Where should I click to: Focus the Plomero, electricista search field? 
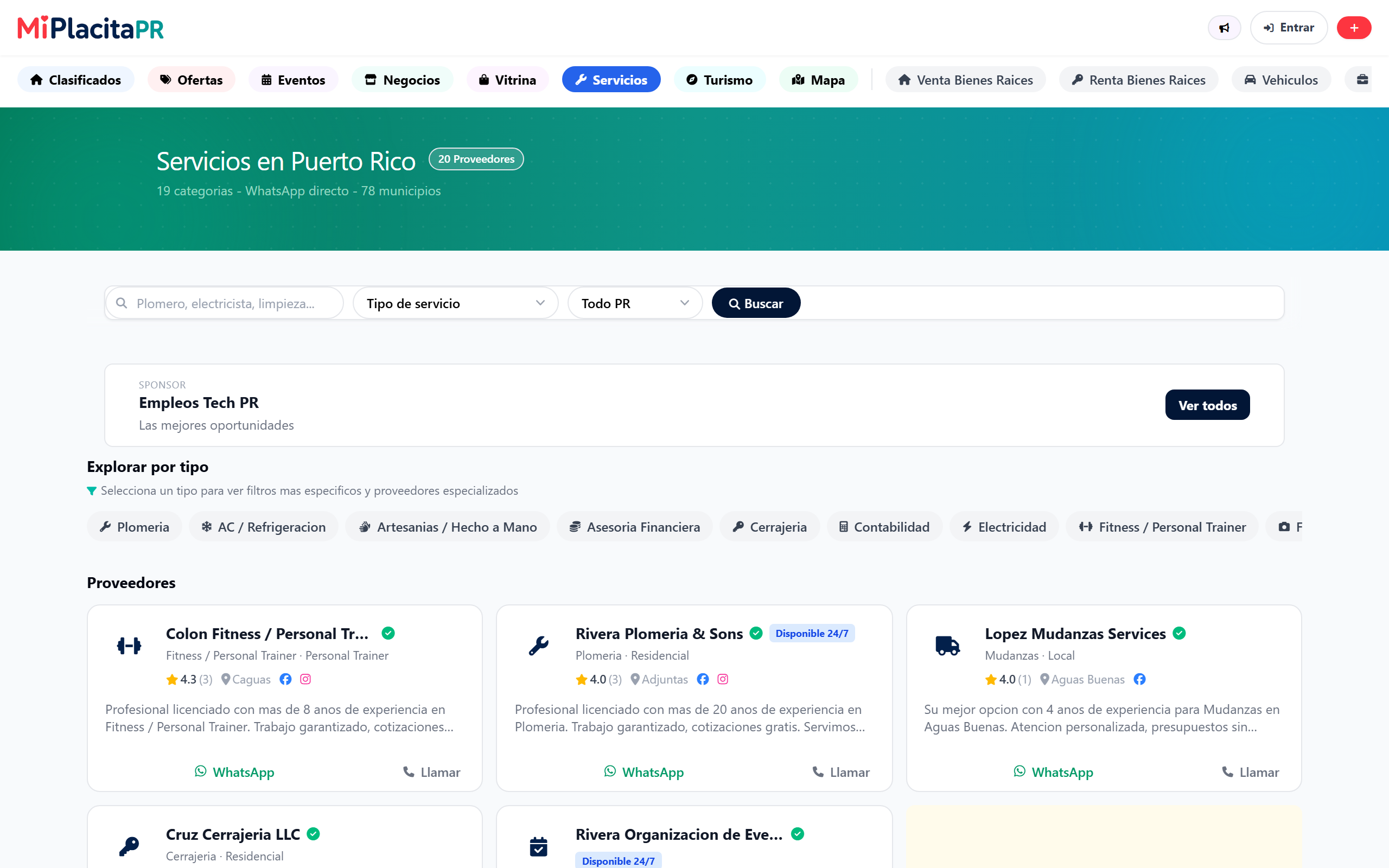[225, 303]
